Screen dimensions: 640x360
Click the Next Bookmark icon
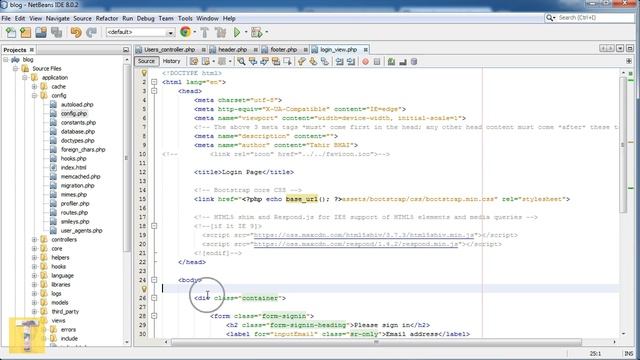click(313, 62)
